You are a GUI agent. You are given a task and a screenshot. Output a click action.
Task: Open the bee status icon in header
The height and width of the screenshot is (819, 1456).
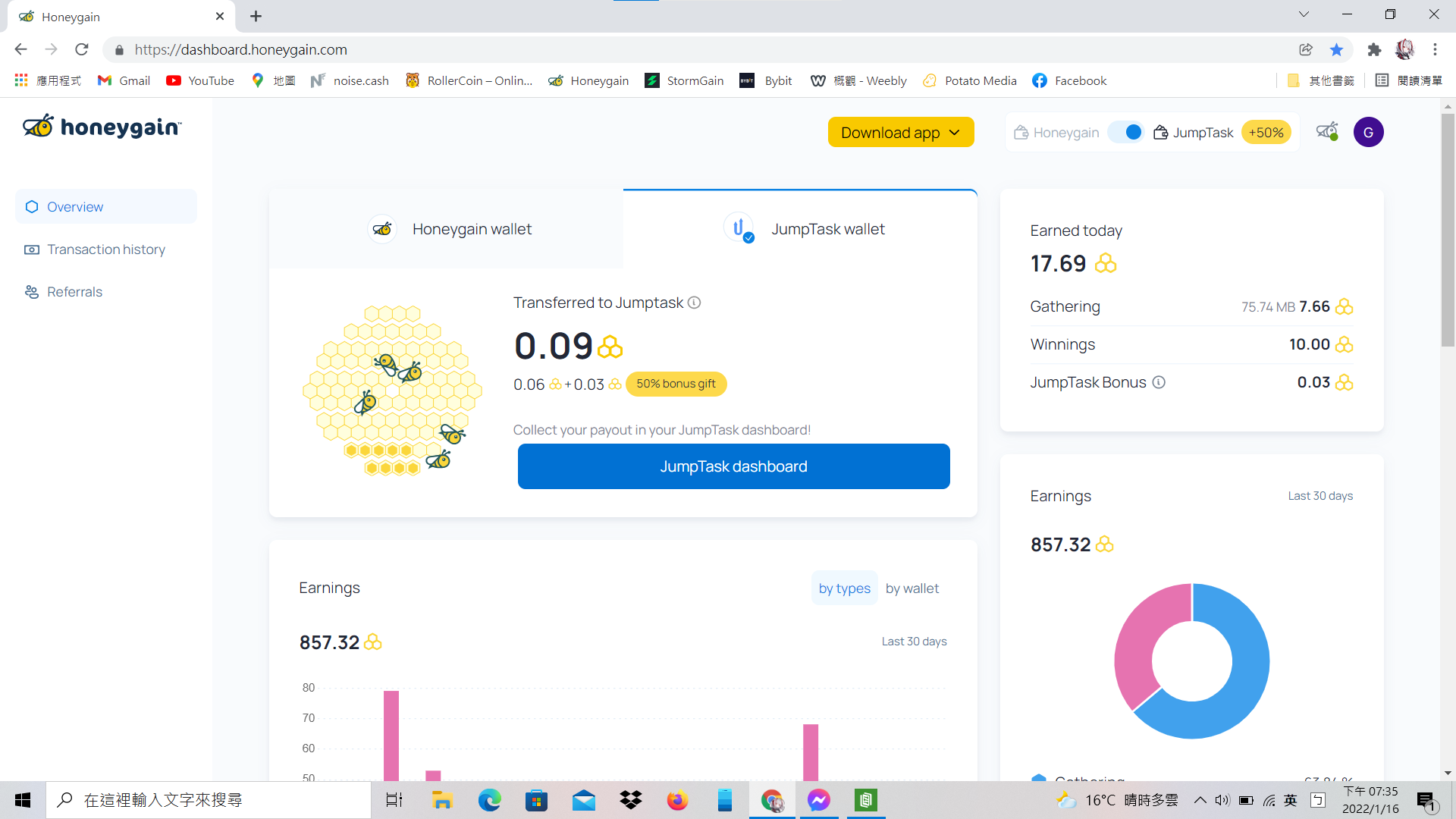(1327, 132)
